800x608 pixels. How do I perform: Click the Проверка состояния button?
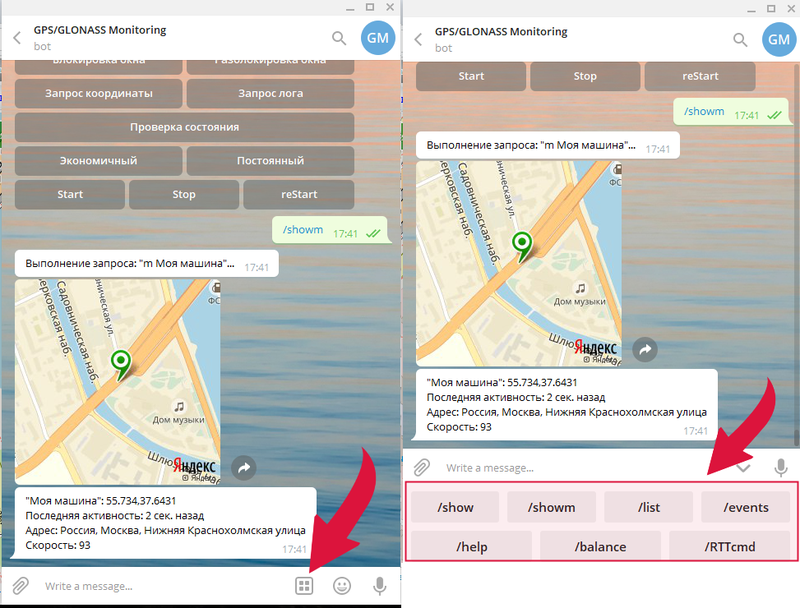pyautogui.click(x=184, y=127)
